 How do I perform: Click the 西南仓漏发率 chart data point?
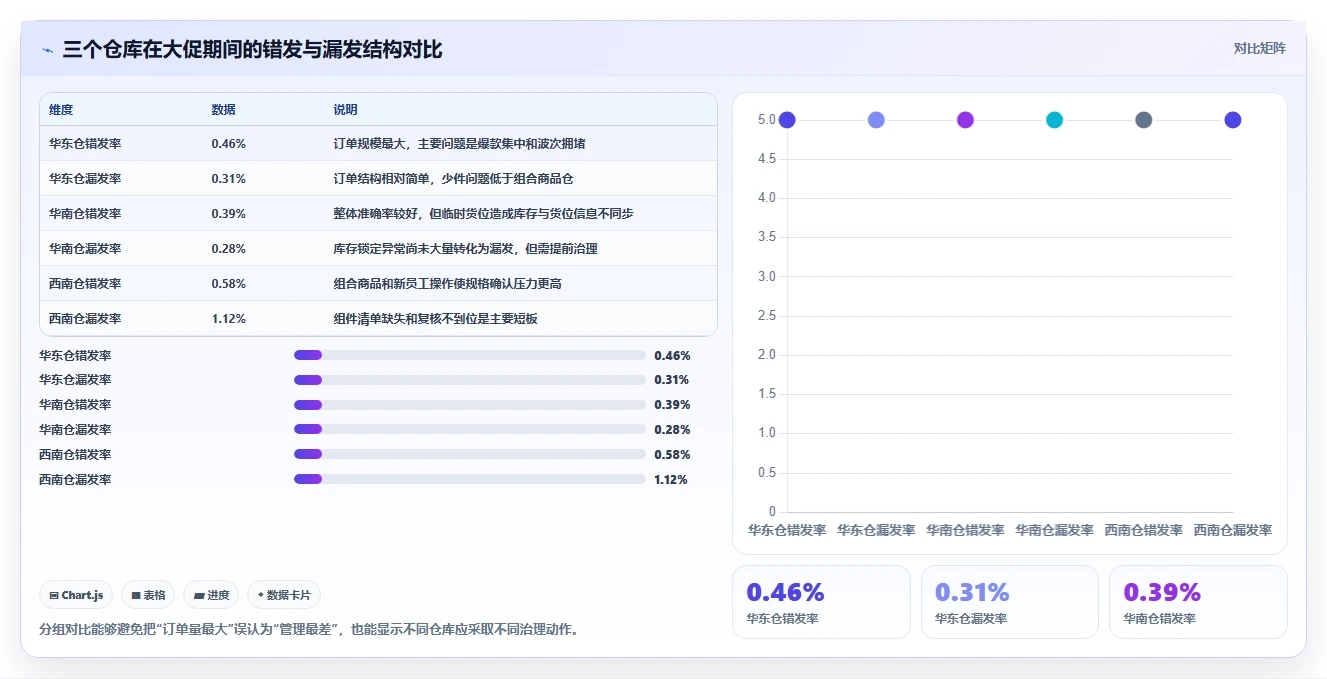(1233, 120)
